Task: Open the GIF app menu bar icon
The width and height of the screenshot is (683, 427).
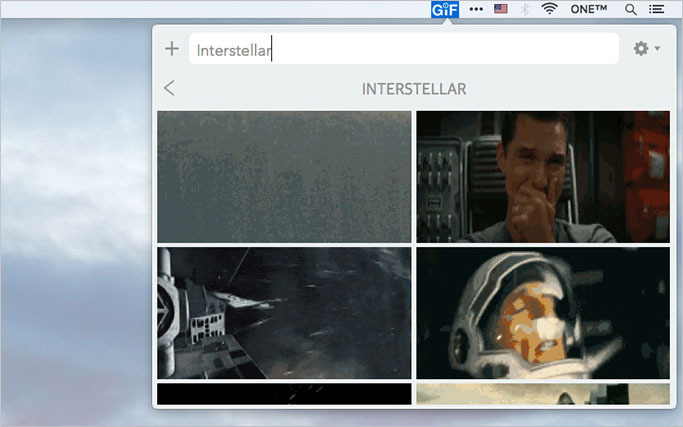Action: tap(445, 9)
